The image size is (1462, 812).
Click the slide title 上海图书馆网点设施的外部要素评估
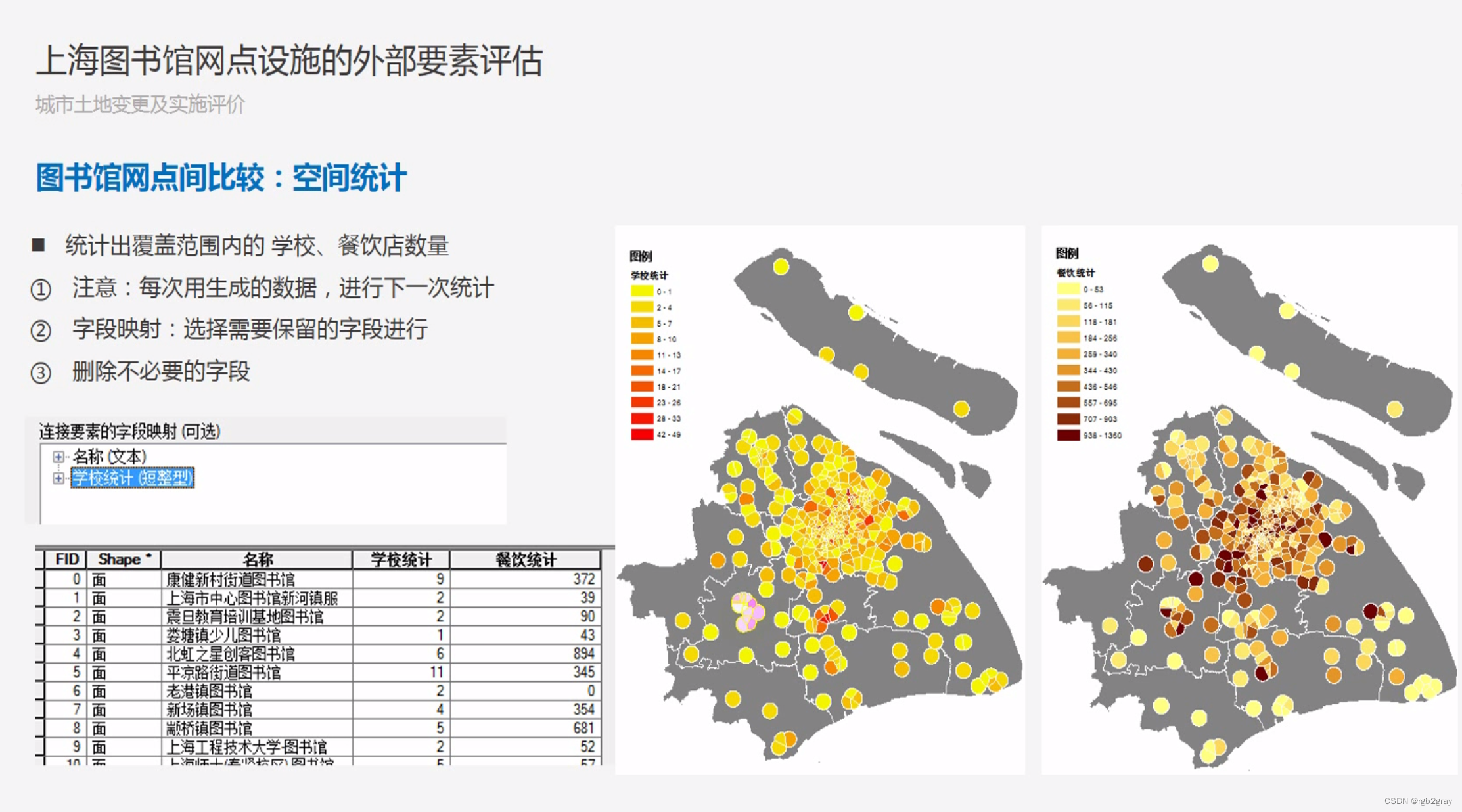pos(289,60)
